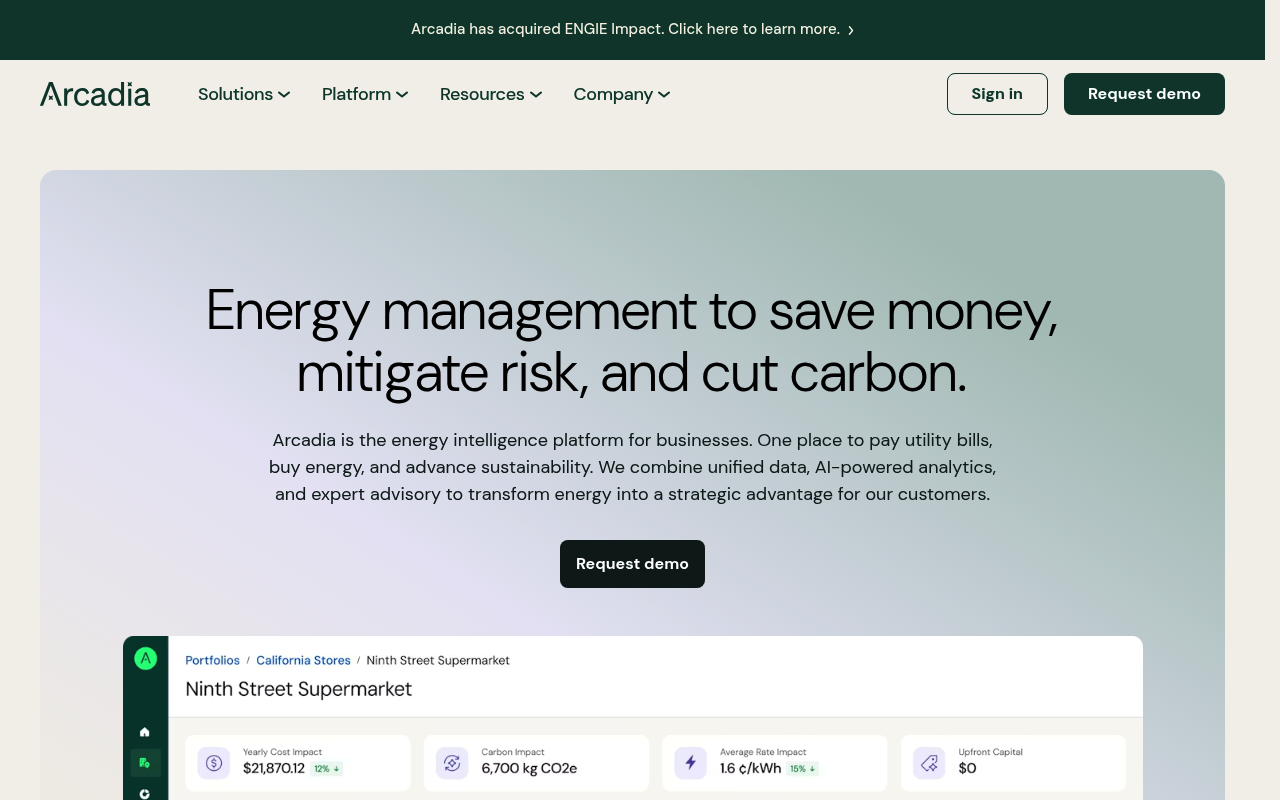
Task: Click the Carbon Impact label
Action: [x=513, y=752]
